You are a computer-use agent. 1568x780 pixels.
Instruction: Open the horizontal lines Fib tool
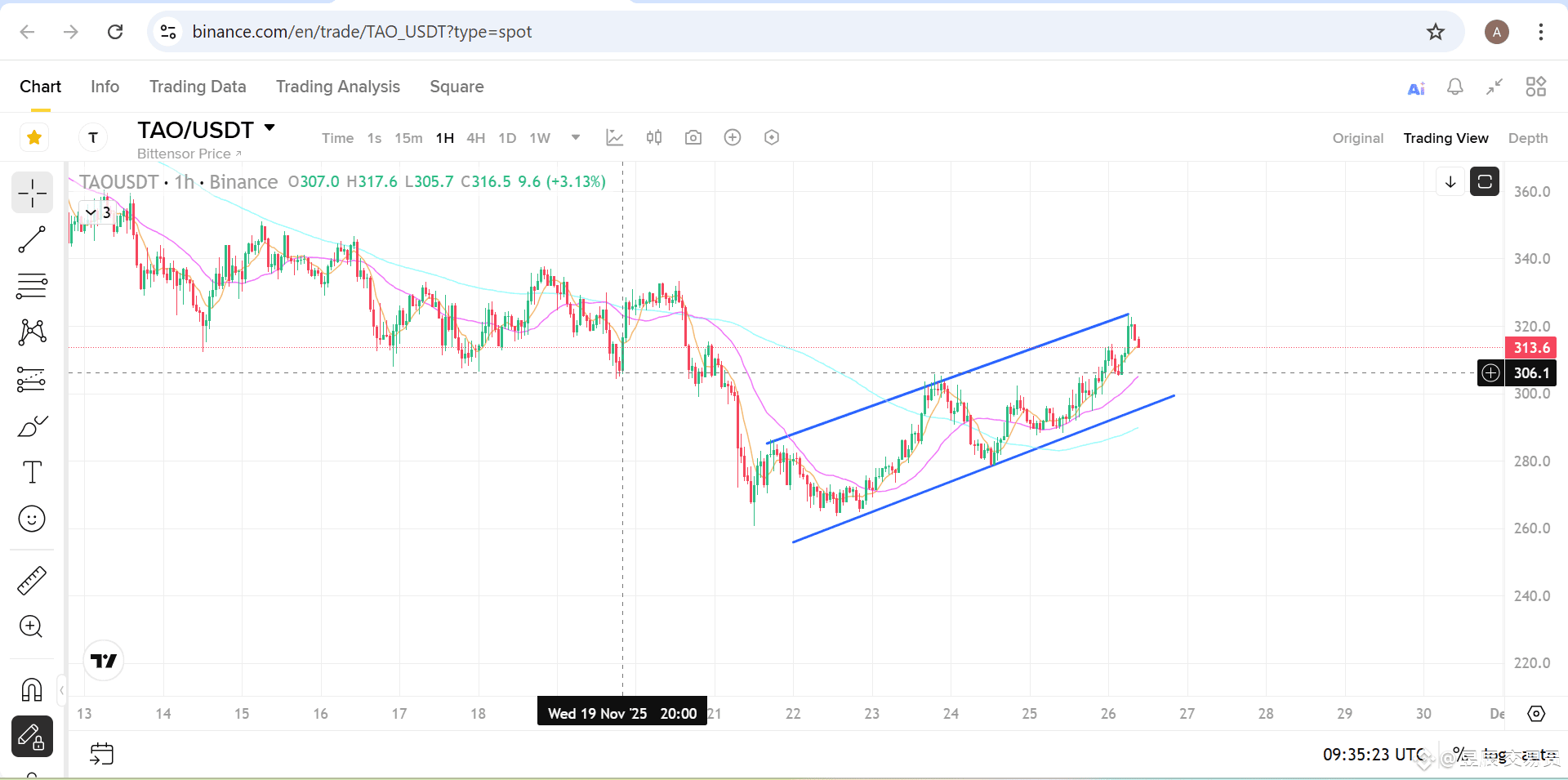[32, 286]
